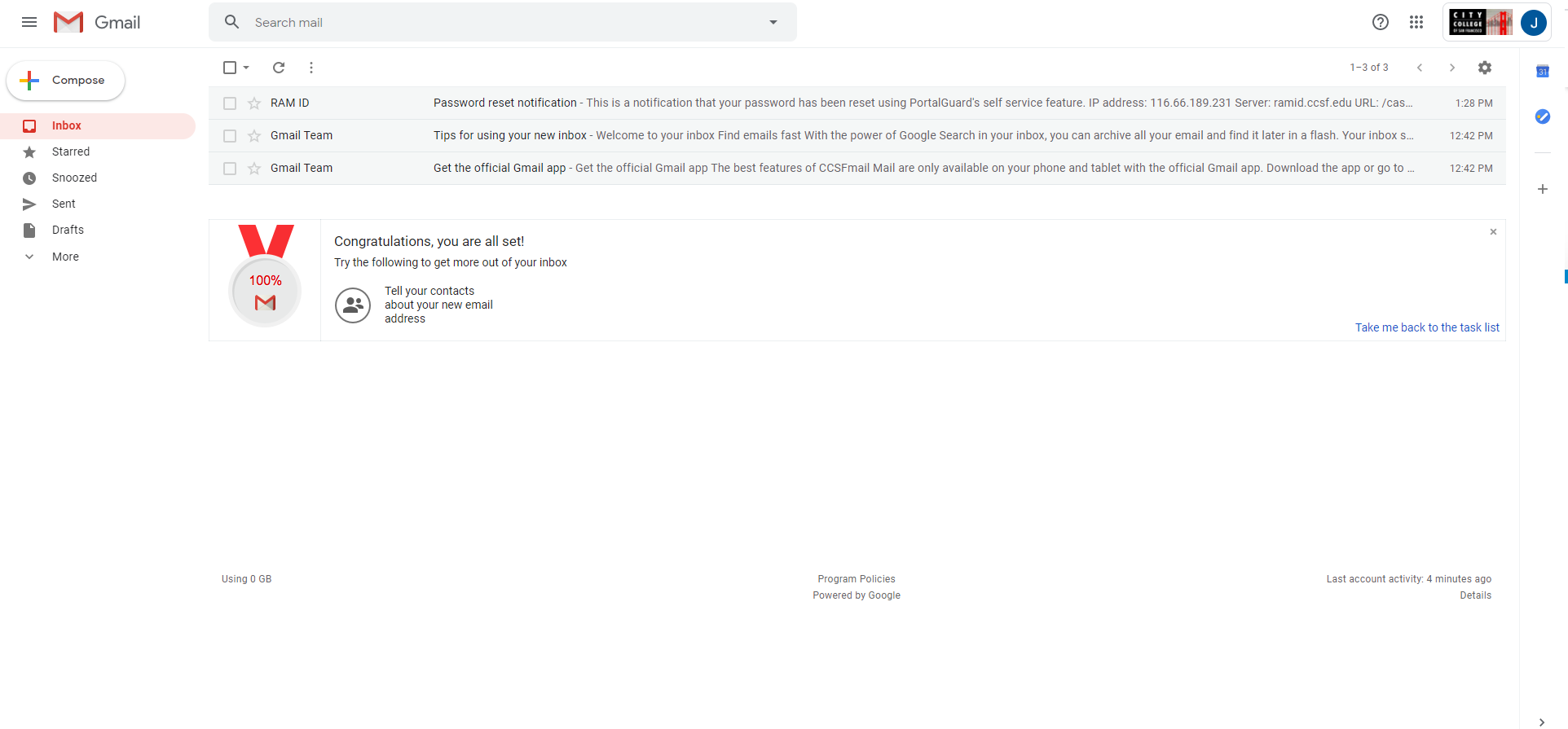Click the Compose button
Image resolution: width=1568 pixels, height=729 pixels.
(x=65, y=81)
